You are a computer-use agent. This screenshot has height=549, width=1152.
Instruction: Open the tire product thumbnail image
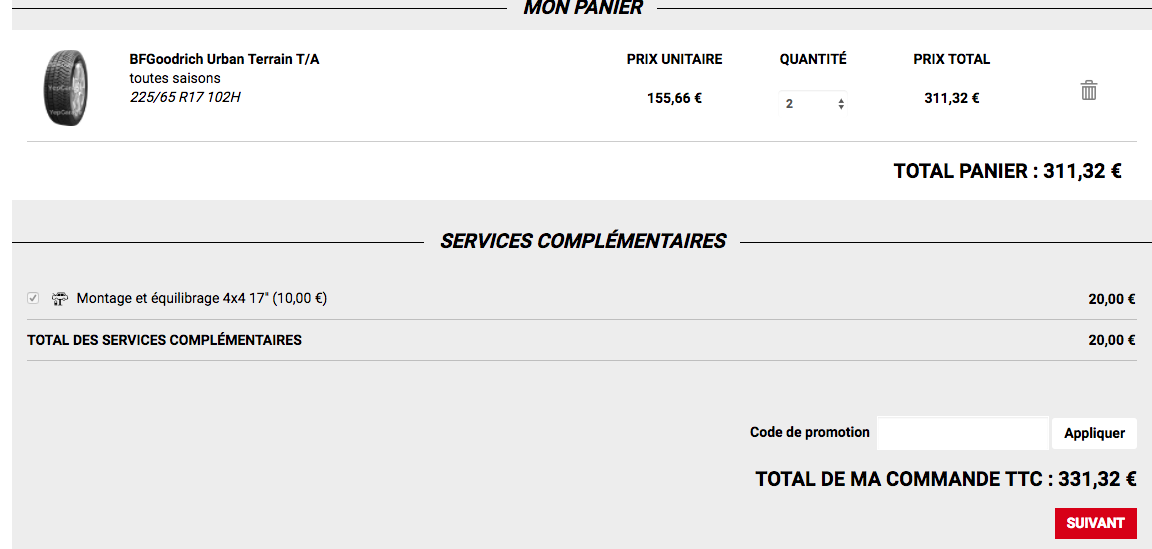coord(65,86)
